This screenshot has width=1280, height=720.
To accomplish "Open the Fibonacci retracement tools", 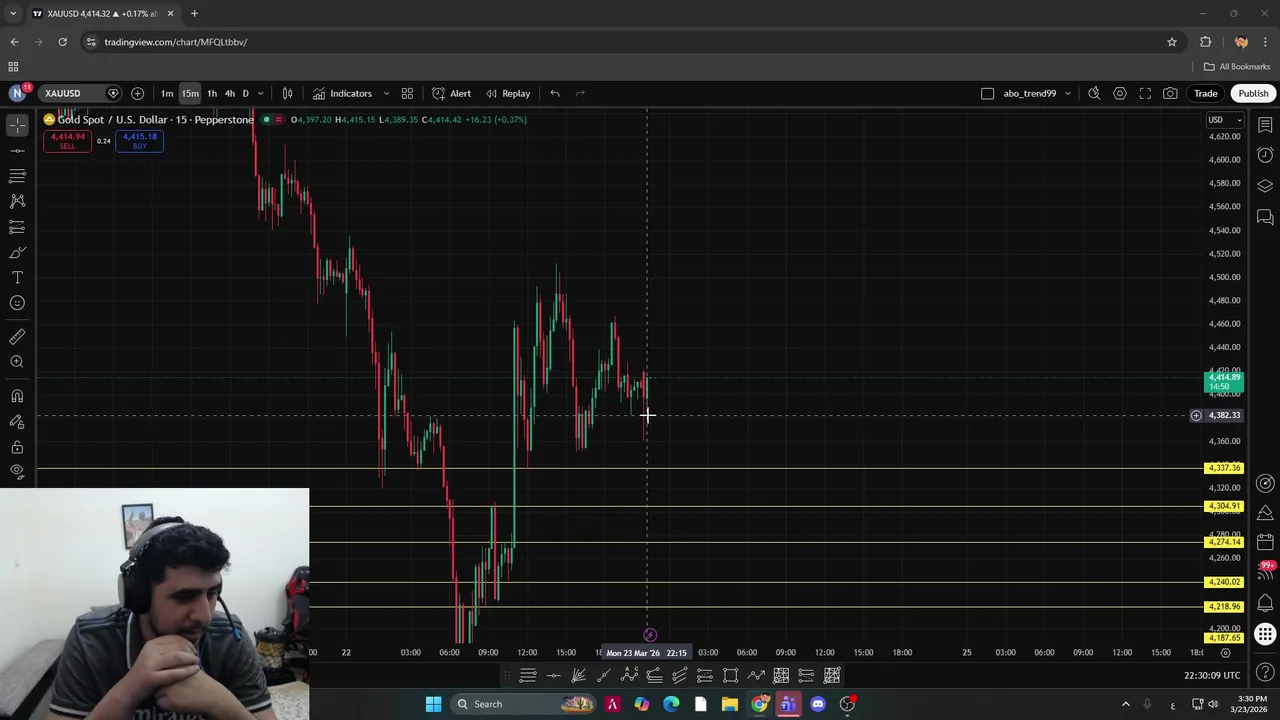I will tap(17, 176).
